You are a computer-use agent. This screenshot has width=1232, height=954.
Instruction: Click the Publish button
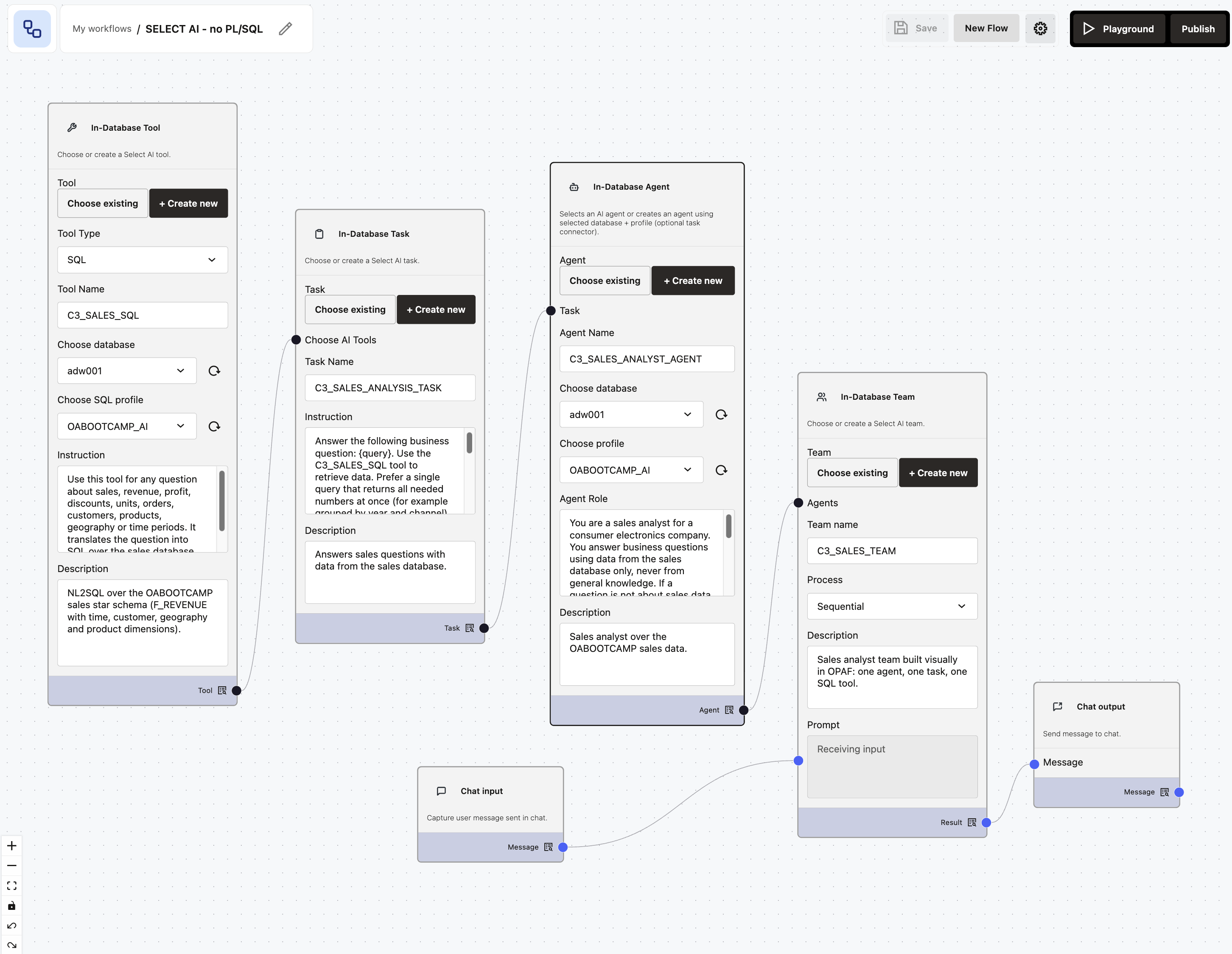click(x=1198, y=29)
